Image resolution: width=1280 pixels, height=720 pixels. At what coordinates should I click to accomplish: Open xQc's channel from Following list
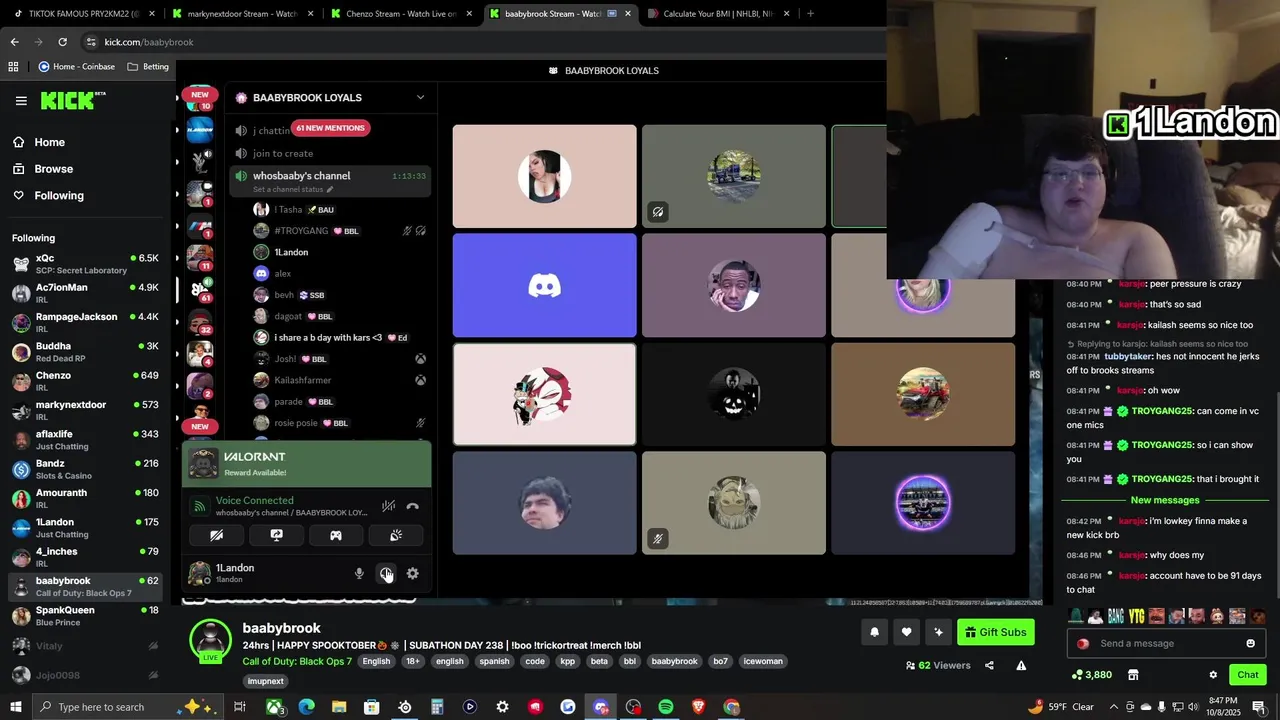86,264
